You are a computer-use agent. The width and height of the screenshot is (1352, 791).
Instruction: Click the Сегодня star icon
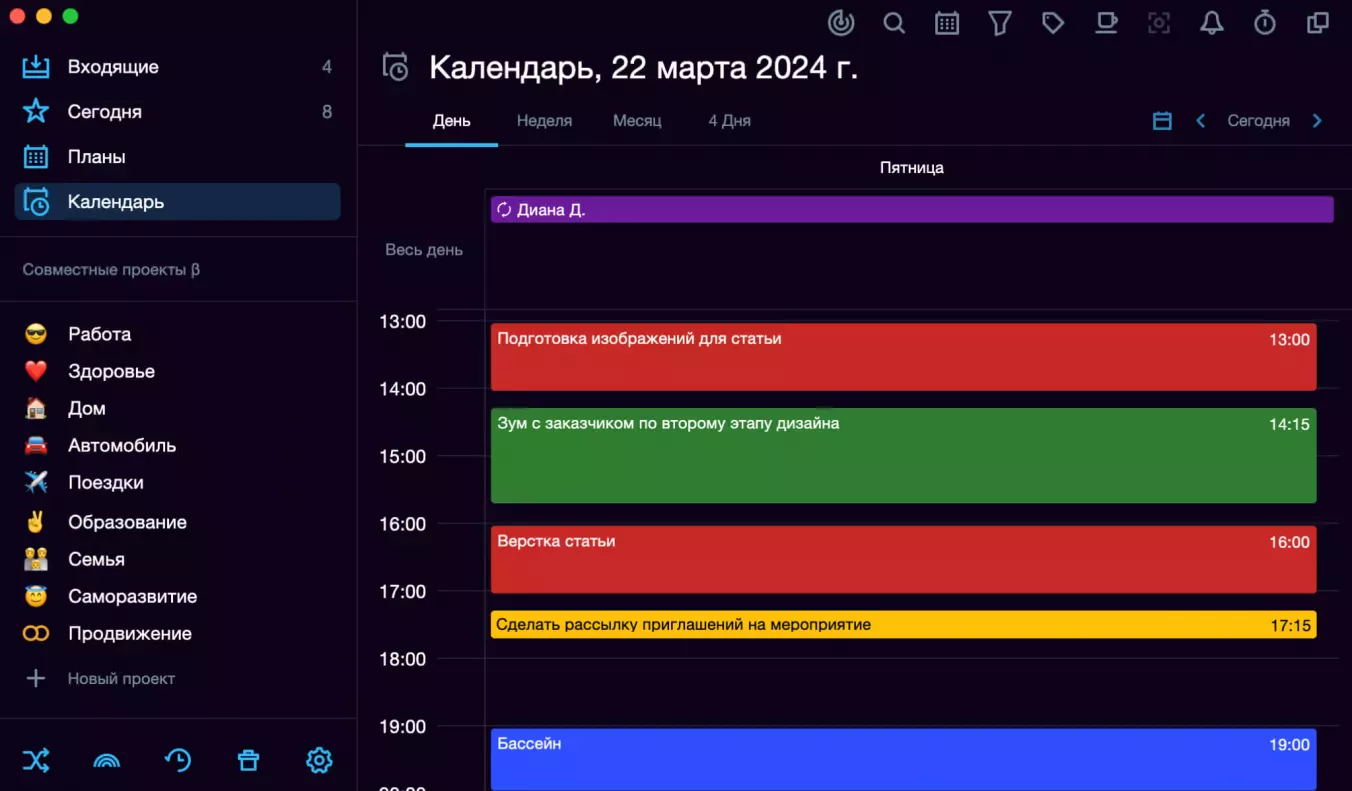click(x=36, y=111)
